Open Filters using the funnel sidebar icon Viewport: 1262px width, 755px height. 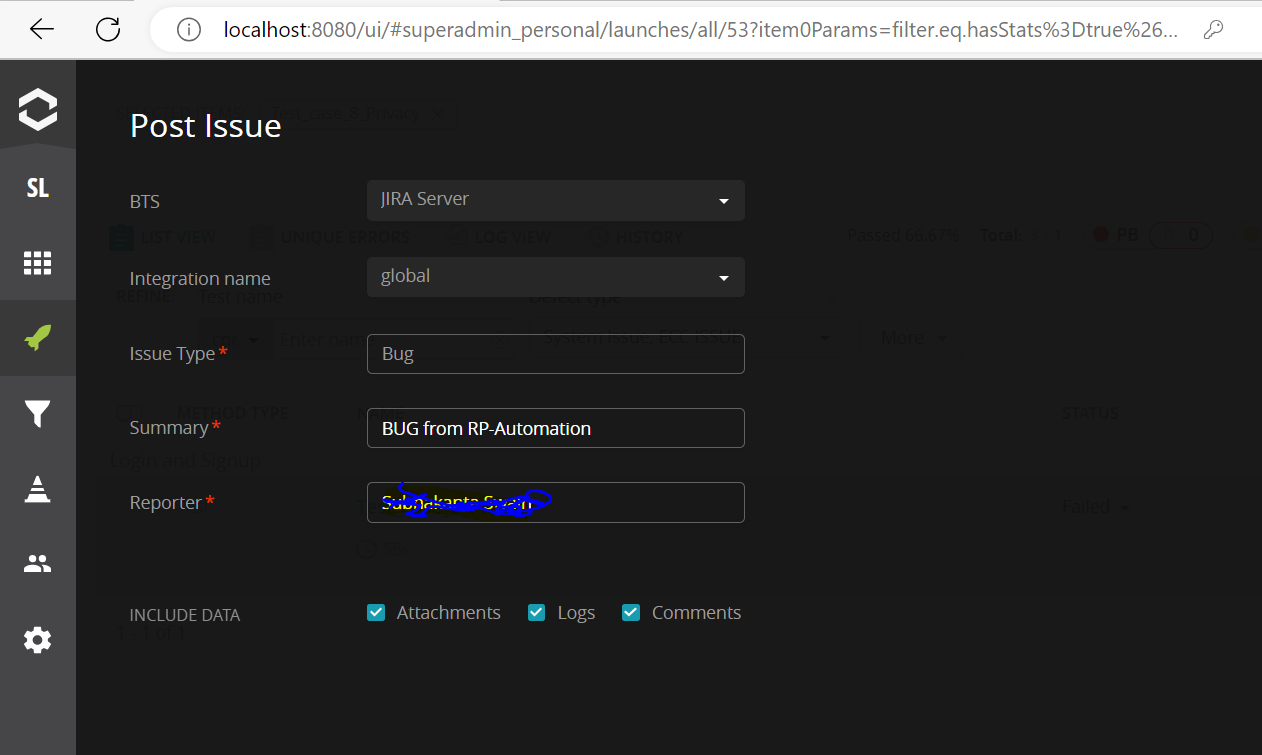point(37,413)
